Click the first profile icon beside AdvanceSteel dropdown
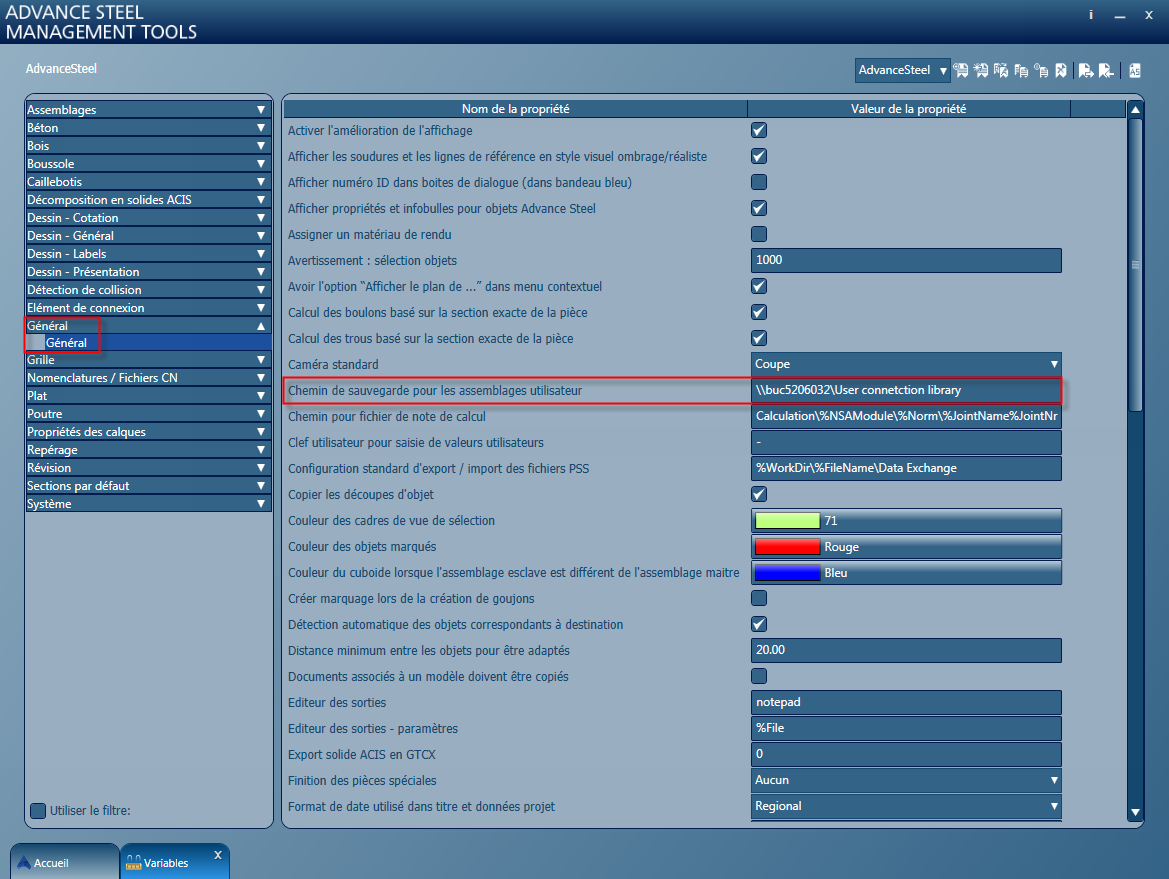The width and height of the screenshot is (1169, 879). [x=961, y=70]
